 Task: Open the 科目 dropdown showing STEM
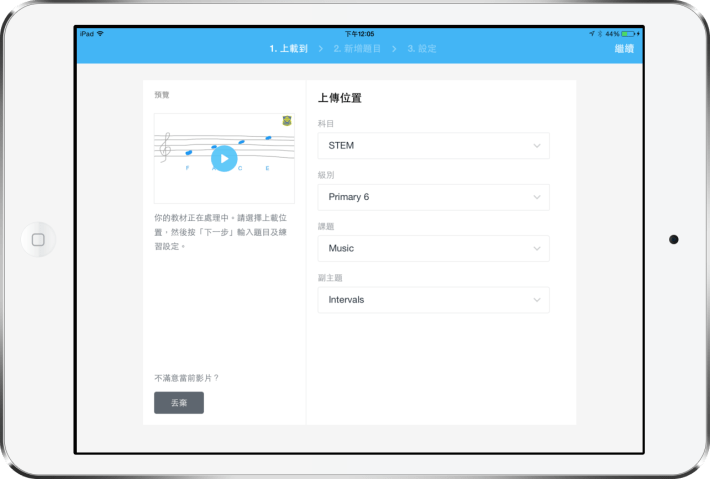pos(432,146)
